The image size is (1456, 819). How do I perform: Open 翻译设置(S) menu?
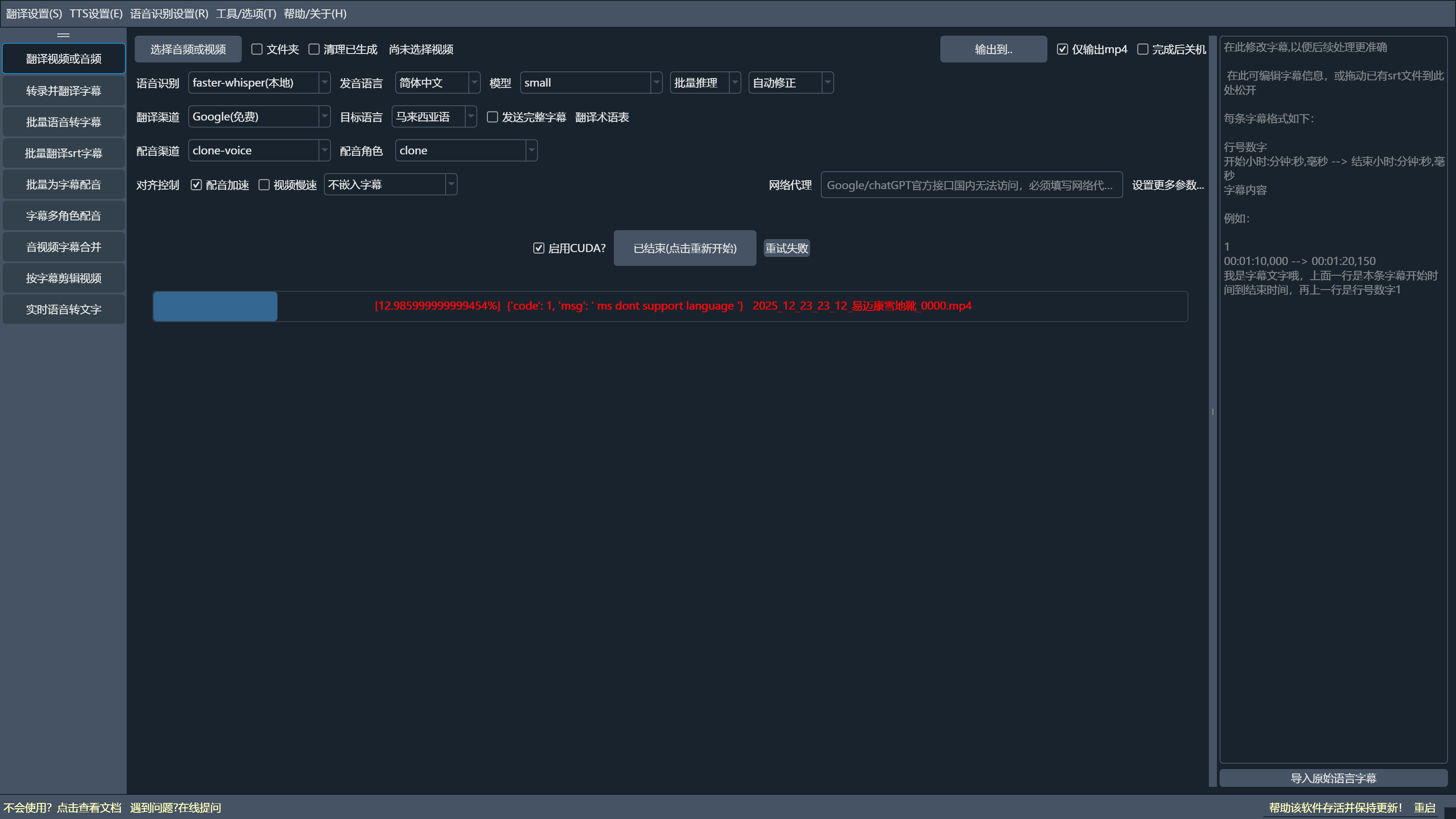(34, 13)
